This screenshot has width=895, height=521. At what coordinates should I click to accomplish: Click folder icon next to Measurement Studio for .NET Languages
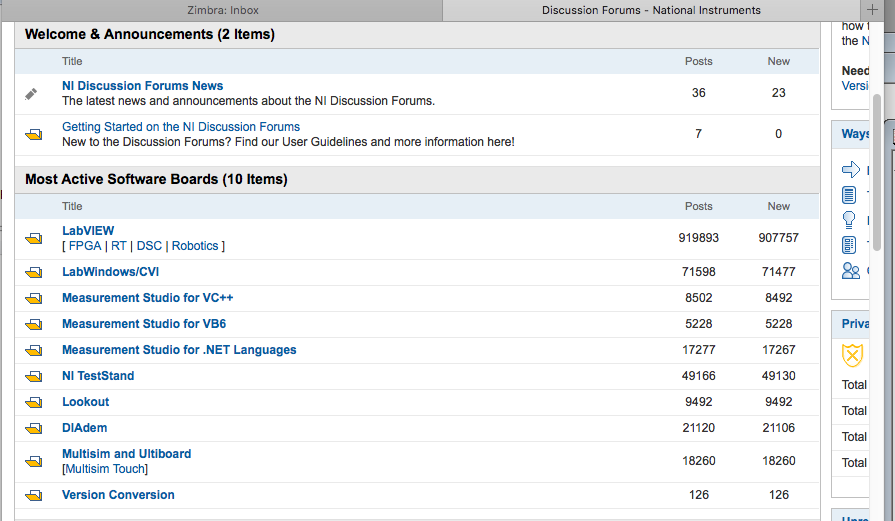click(34, 350)
